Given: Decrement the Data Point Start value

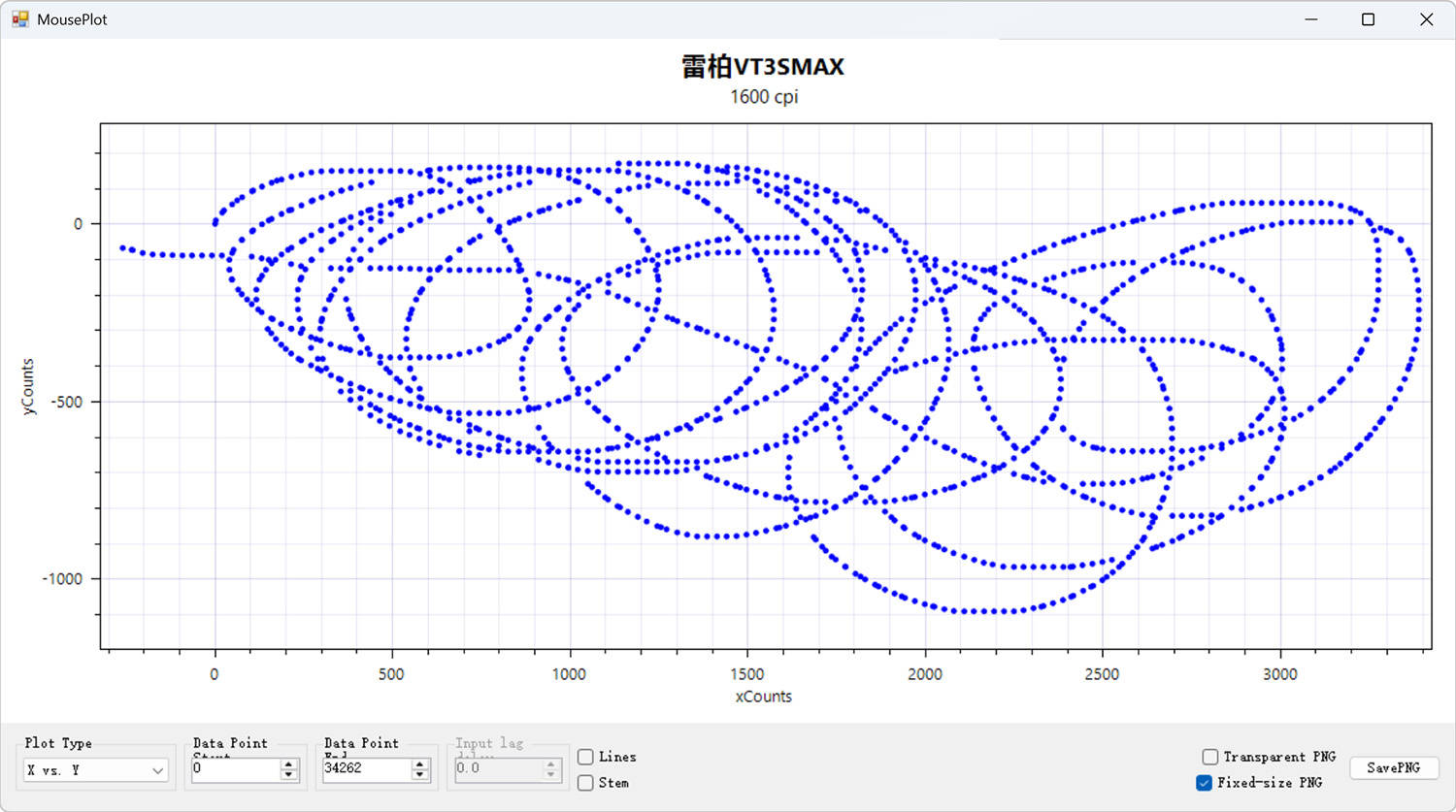Looking at the screenshot, I should click(288, 774).
